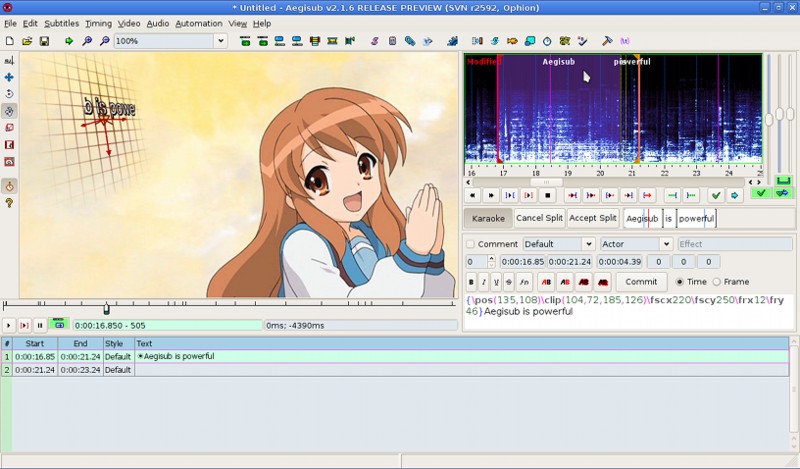Zoom video out with the minus magnifier
Screen dimensions: 800x469
[104, 41]
